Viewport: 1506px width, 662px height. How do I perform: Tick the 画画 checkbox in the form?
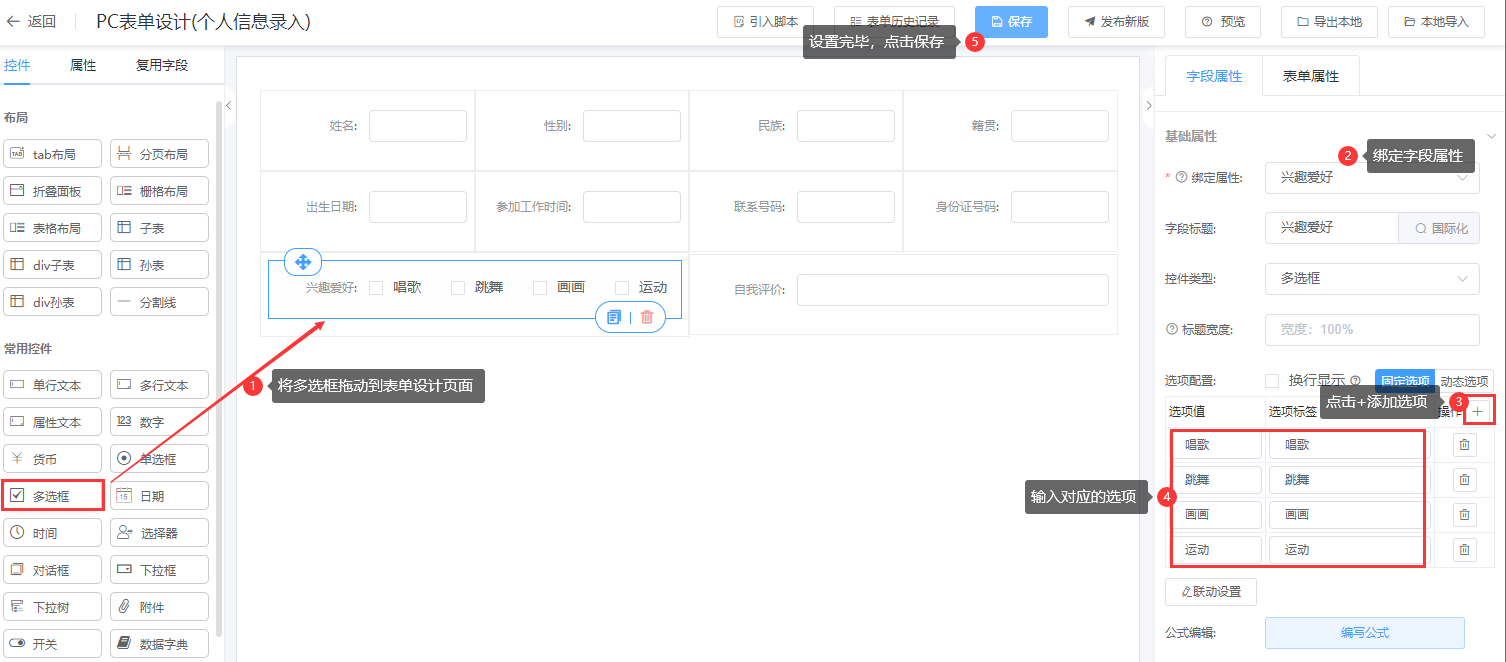[540, 288]
